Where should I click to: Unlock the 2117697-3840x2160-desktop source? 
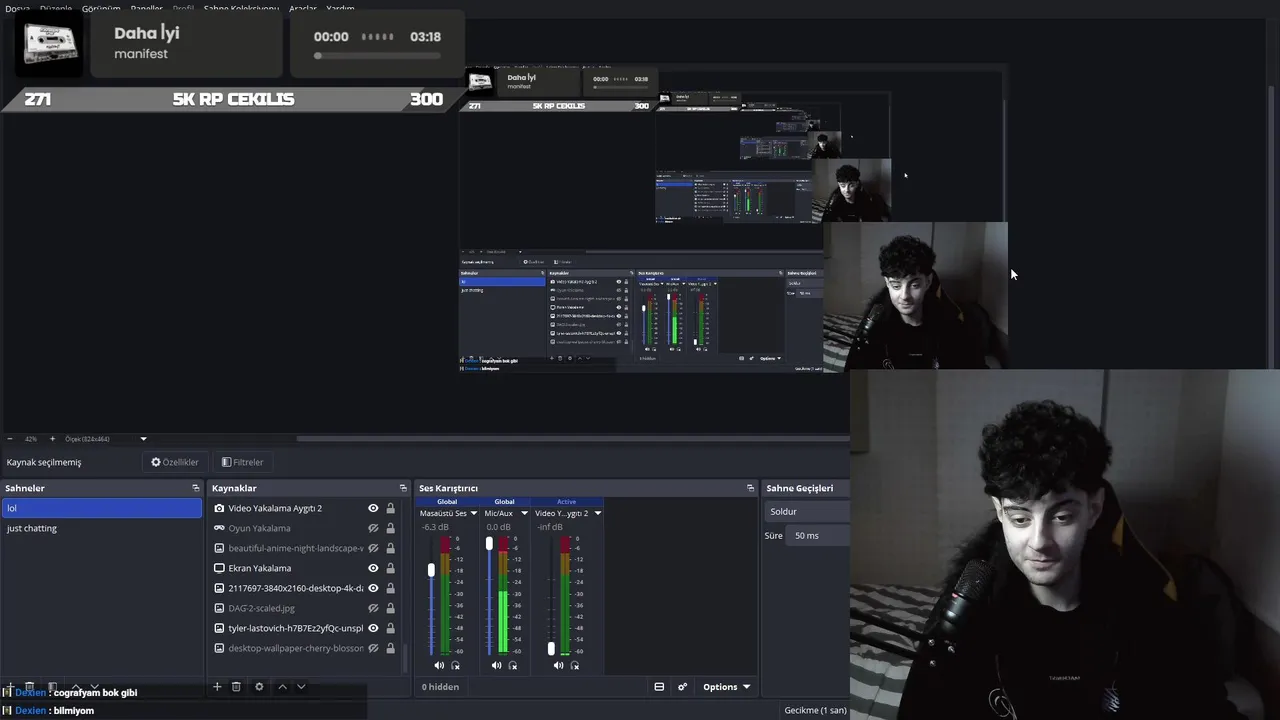(x=390, y=588)
